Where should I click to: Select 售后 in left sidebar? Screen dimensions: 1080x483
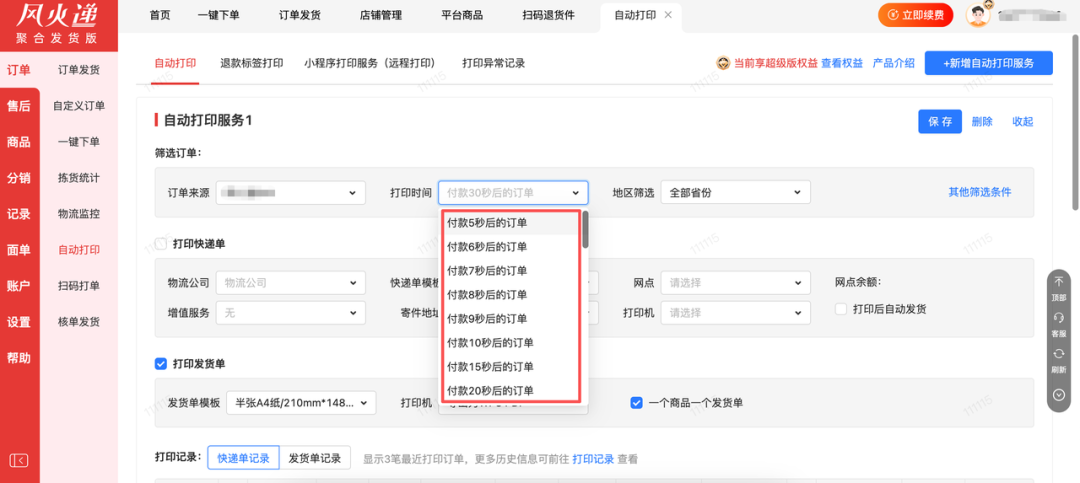19,106
